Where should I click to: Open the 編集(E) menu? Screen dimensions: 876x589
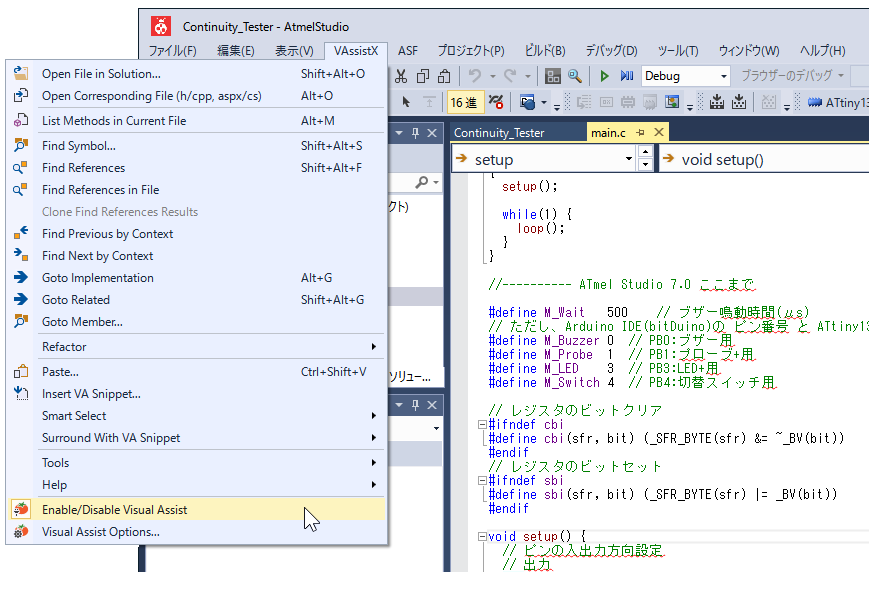pyautogui.click(x=236, y=51)
